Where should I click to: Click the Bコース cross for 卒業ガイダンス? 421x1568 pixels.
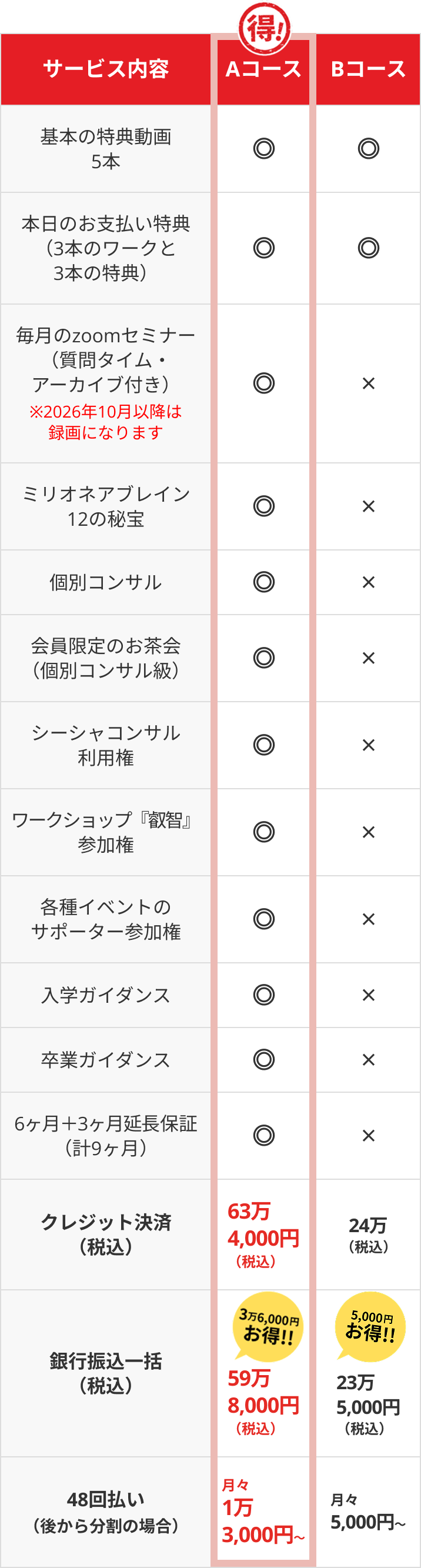coord(368,1060)
